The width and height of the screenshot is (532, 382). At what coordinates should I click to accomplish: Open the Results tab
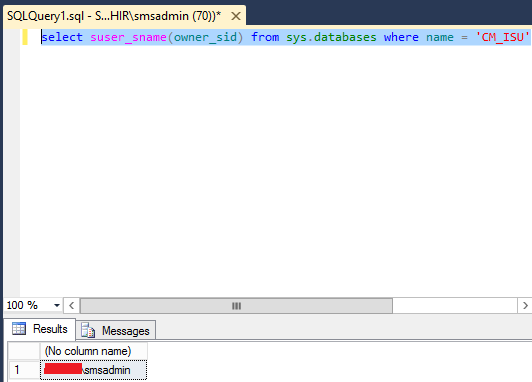pos(40,329)
